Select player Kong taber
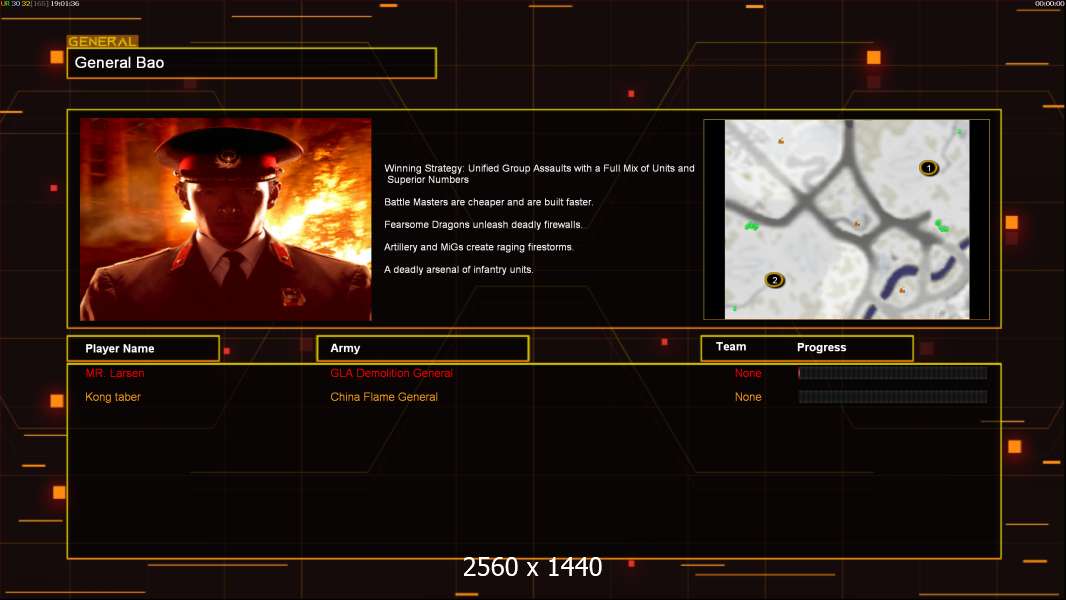The image size is (1066, 600). tap(113, 397)
